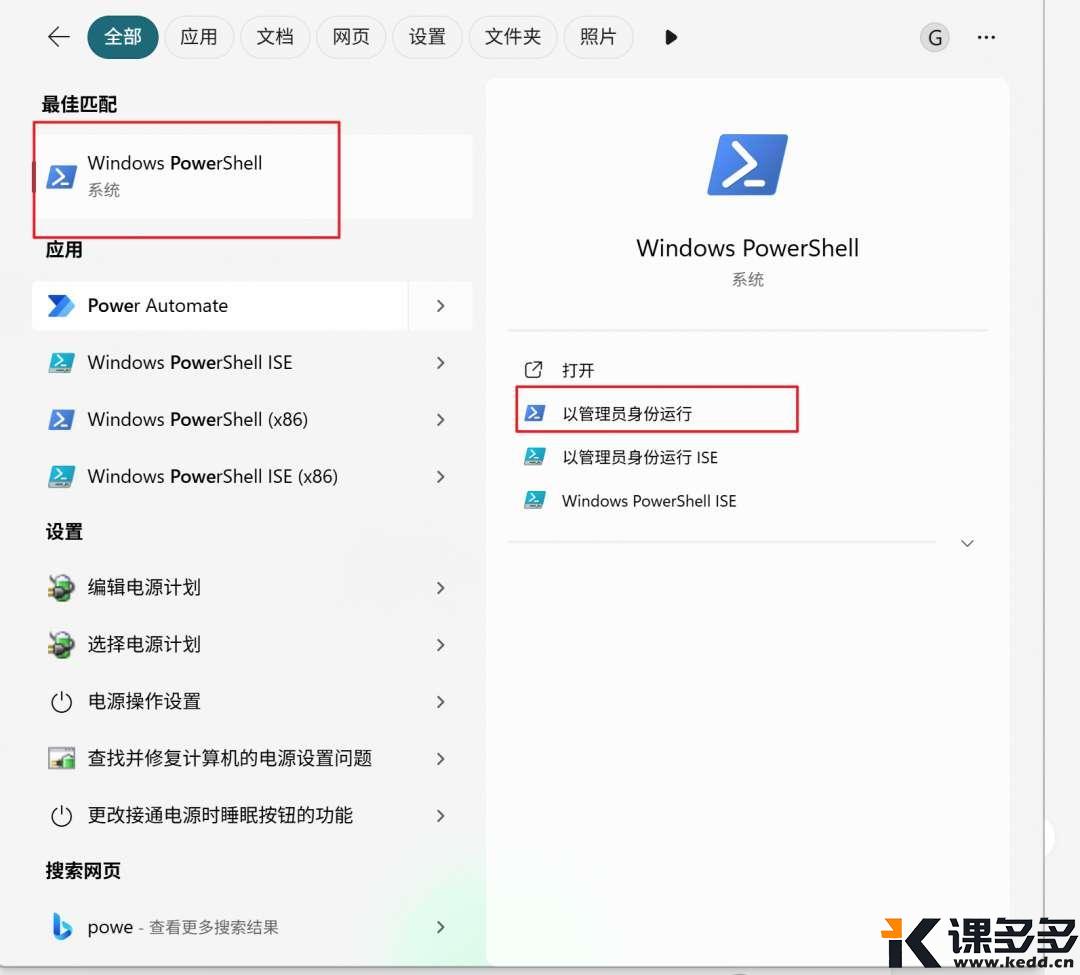The width and height of the screenshot is (1080, 975).
Task: Expand Windows PowerShell (x86) chevron
Action: click(441, 420)
